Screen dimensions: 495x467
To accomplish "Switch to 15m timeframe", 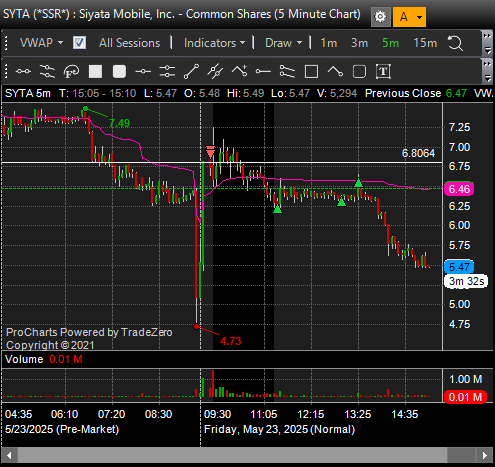I will [425, 43].
